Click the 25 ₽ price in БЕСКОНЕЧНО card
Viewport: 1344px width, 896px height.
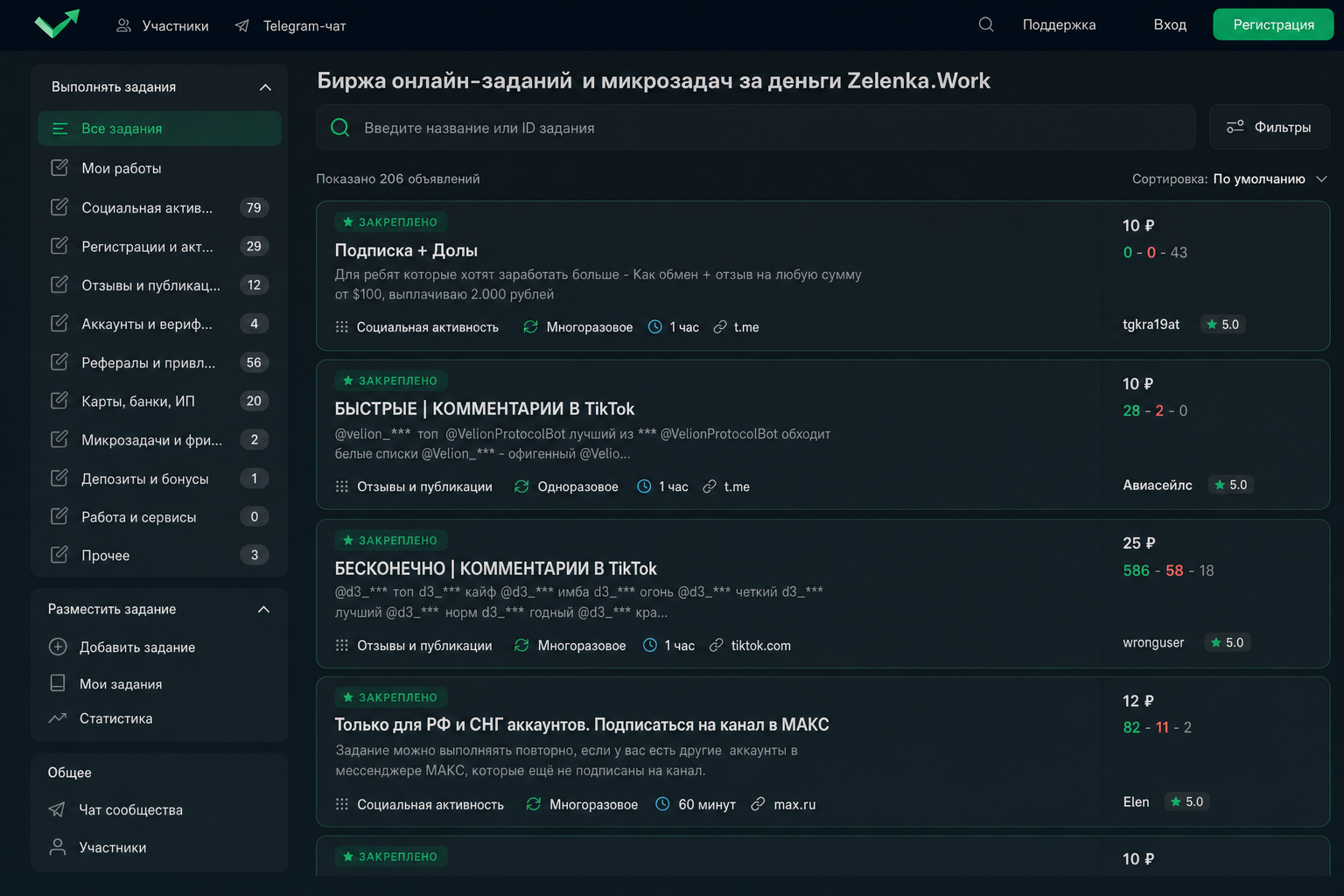pyautogui.click(x=1138, y=542)
